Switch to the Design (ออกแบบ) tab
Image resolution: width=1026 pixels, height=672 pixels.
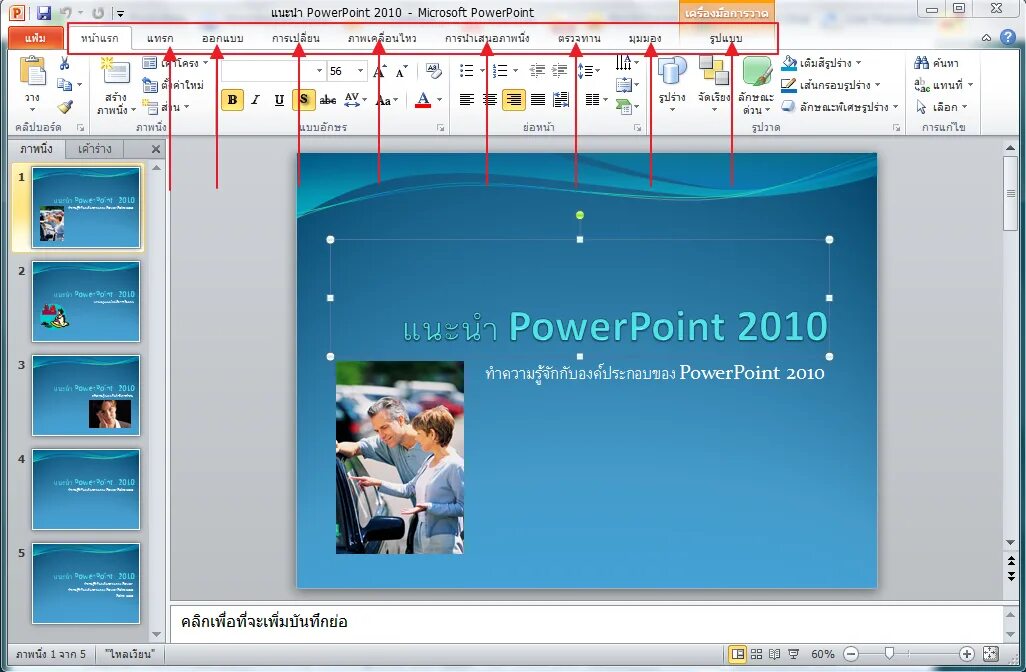tap(222, 38)
